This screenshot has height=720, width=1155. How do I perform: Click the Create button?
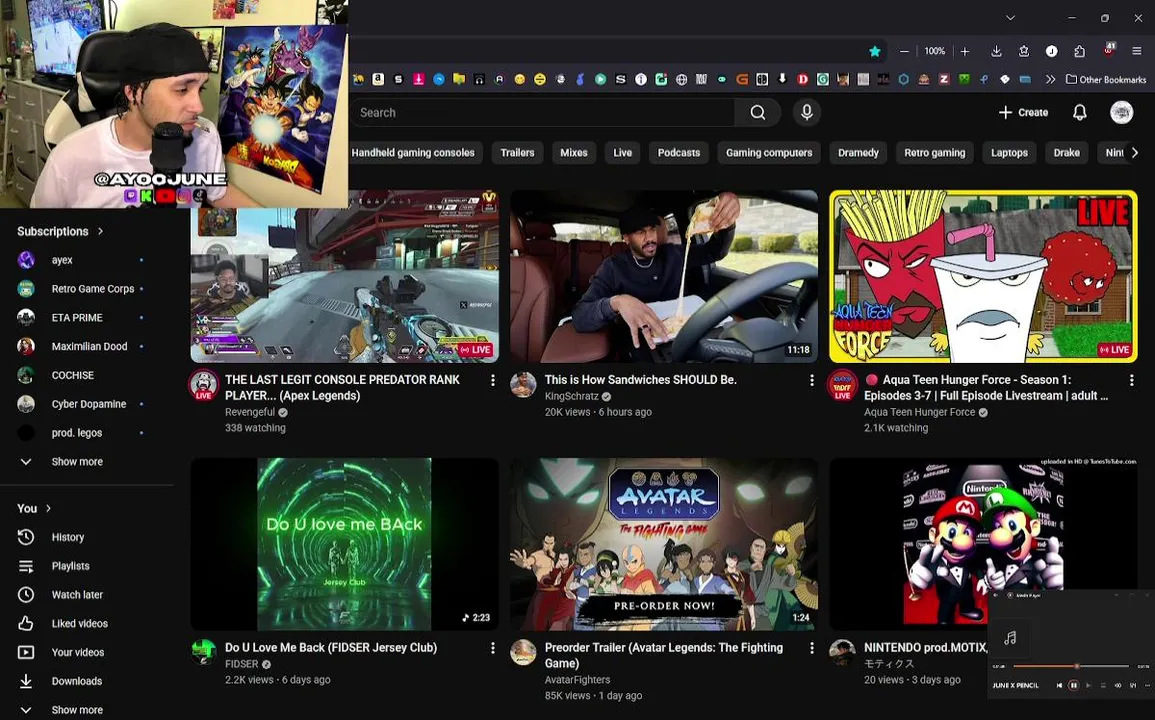tap(1023, 112)
